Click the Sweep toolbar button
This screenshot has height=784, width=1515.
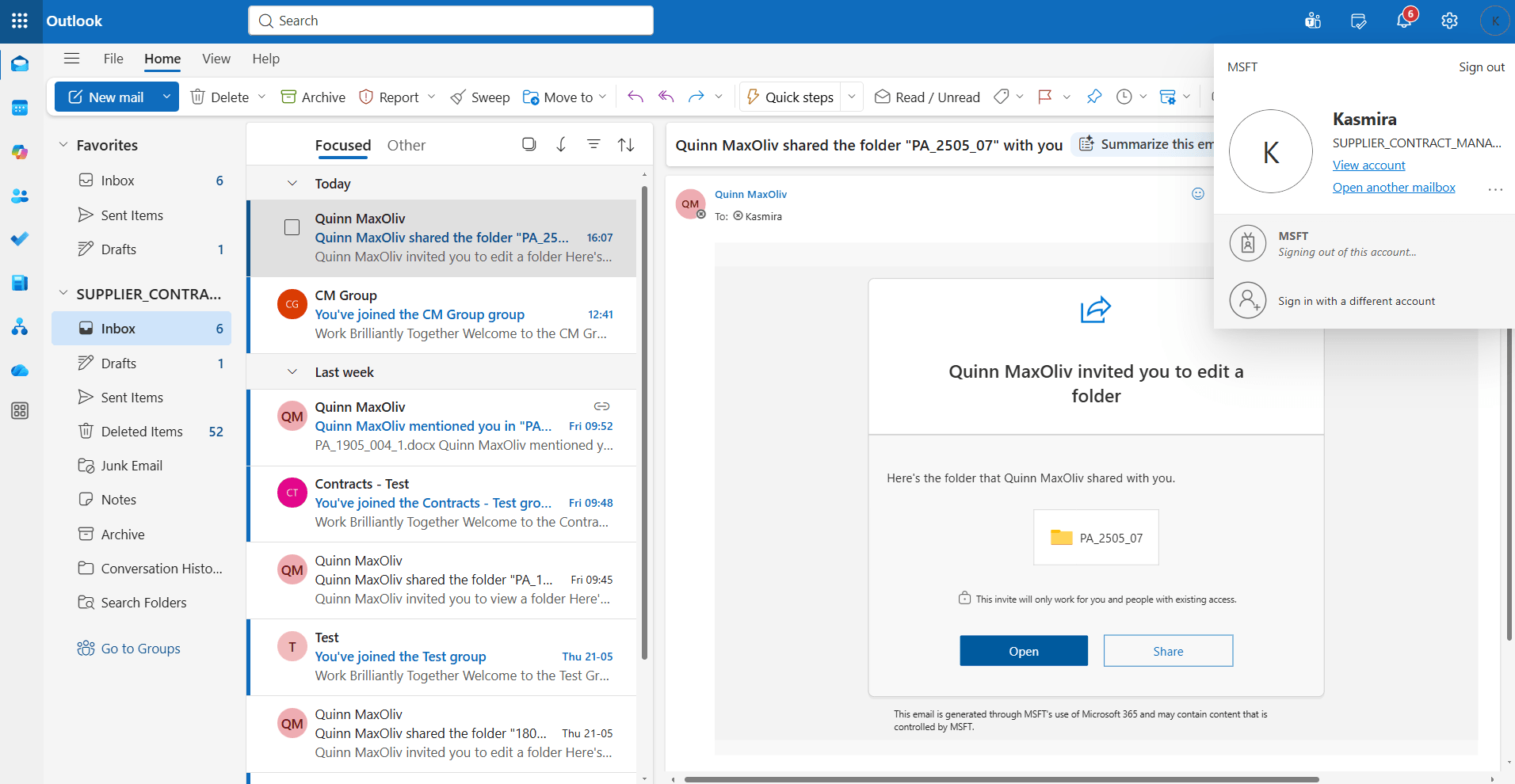(480, 97)
